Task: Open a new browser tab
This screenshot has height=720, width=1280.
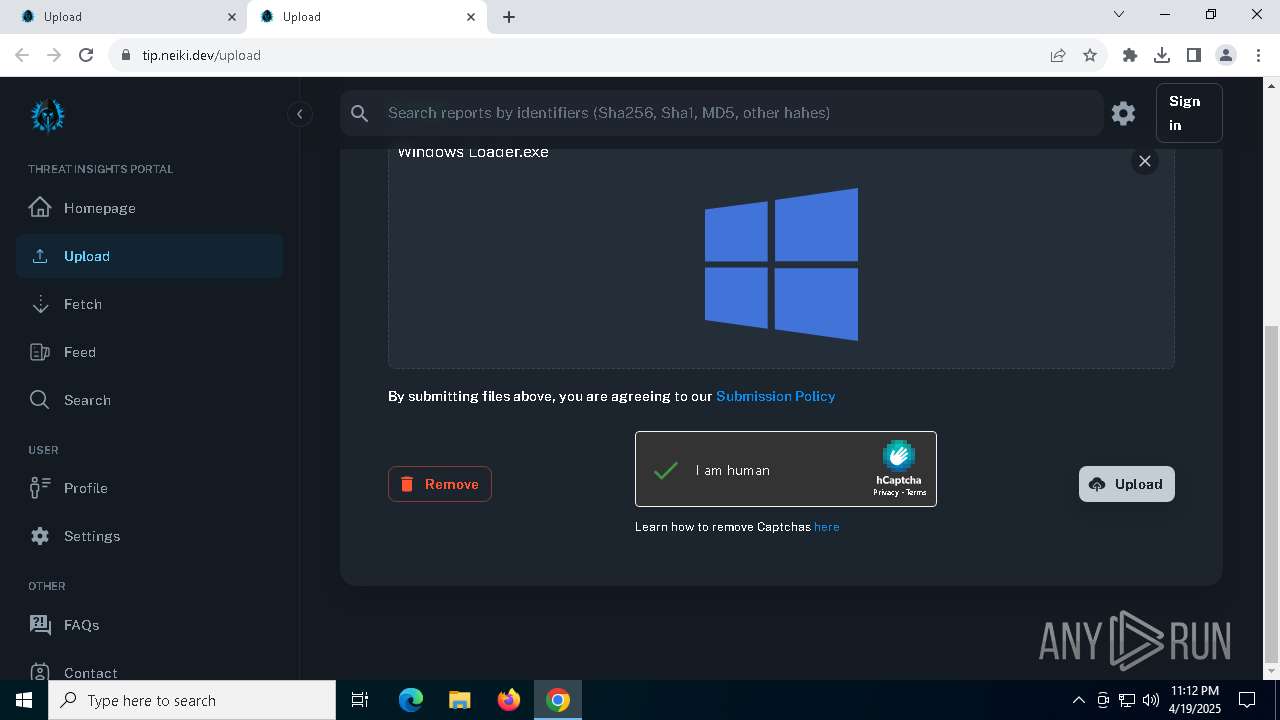Action: 509,17
